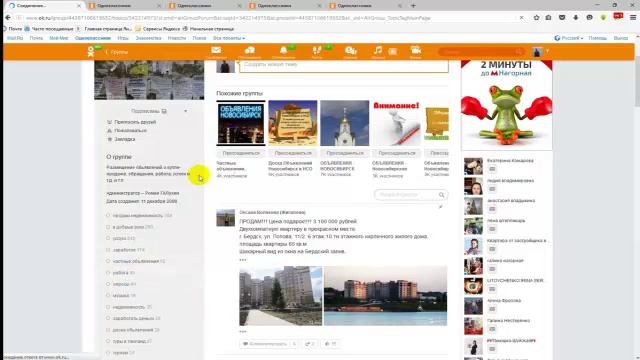640x360 pixels.
Task: Stop page loading with X button
Action: click(x=522, y=18)
